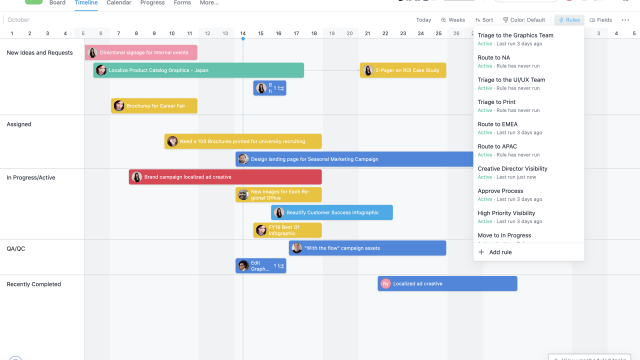Open the three-dot more options menu

point(625,20)
